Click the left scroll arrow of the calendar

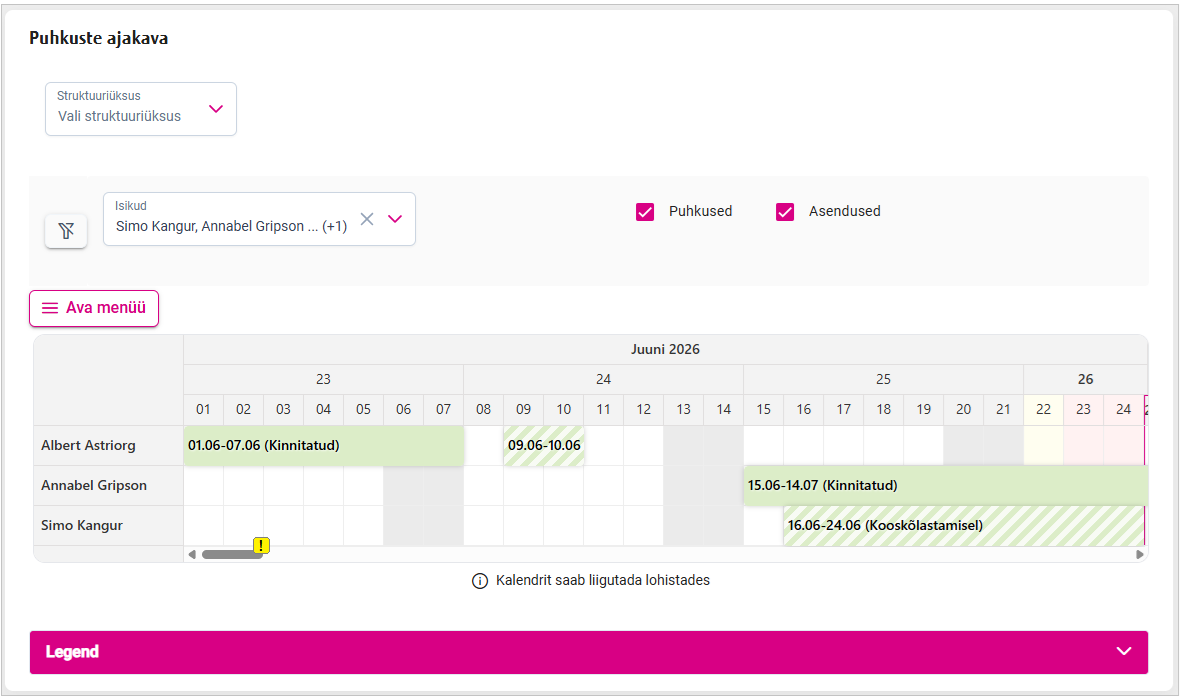point(192,554)
